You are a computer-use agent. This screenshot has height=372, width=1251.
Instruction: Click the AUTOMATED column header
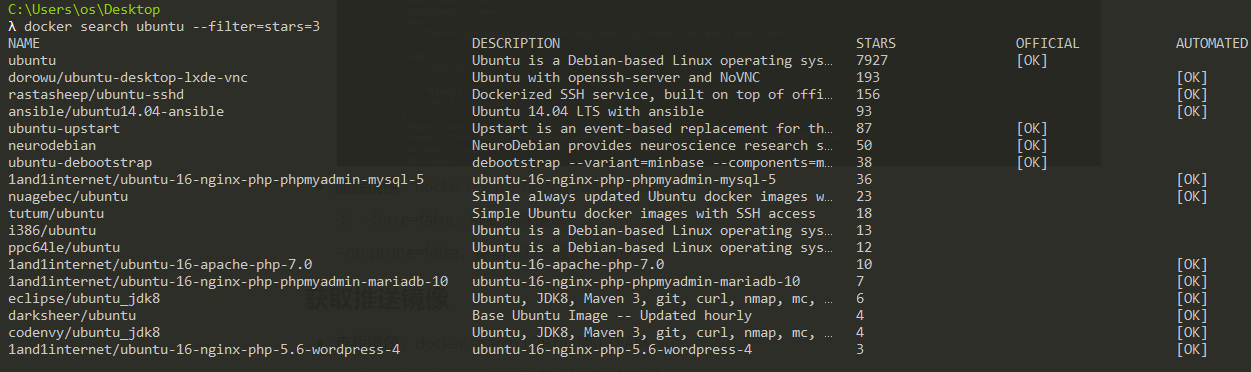pos(1212,43)
